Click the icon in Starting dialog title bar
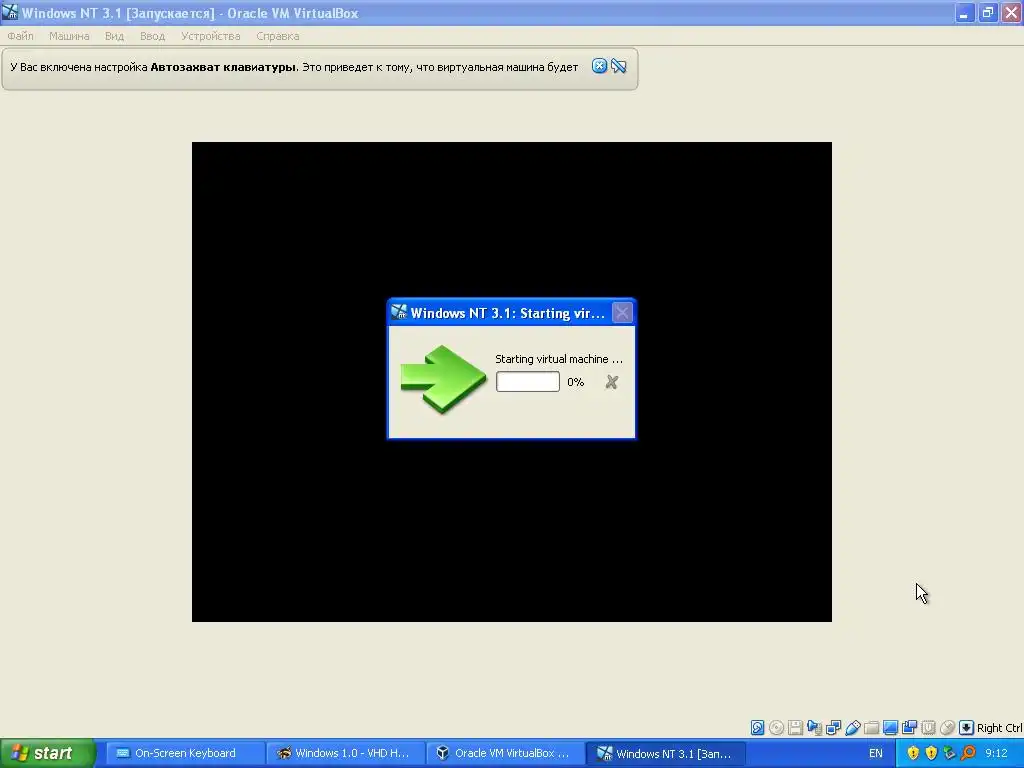The height and width of the screenshot is (768, 1024). [x=398, y=313]
